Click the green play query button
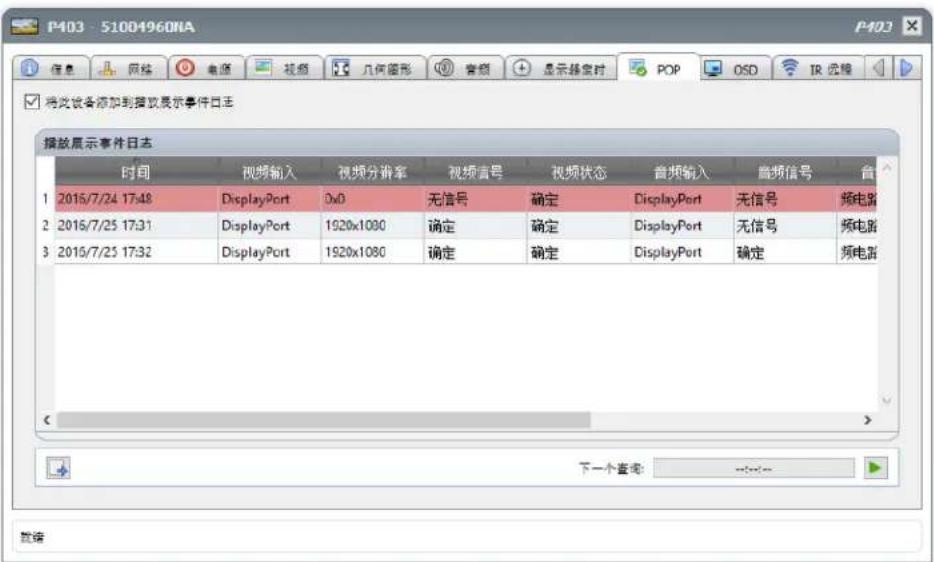Viewport: 934px width, 562px height. [876, 468]
